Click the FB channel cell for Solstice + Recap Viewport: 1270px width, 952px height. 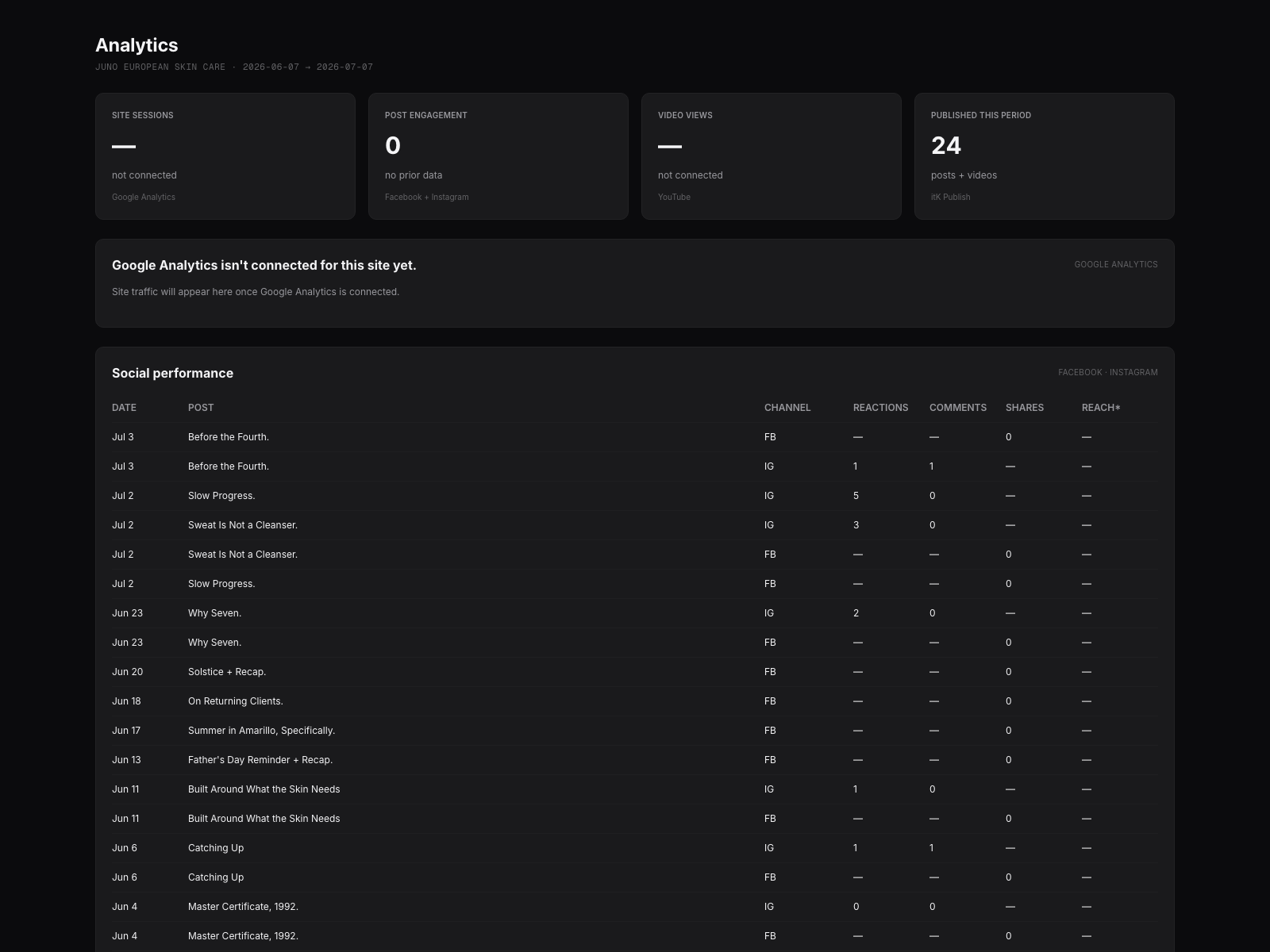(x=770, y=672)
